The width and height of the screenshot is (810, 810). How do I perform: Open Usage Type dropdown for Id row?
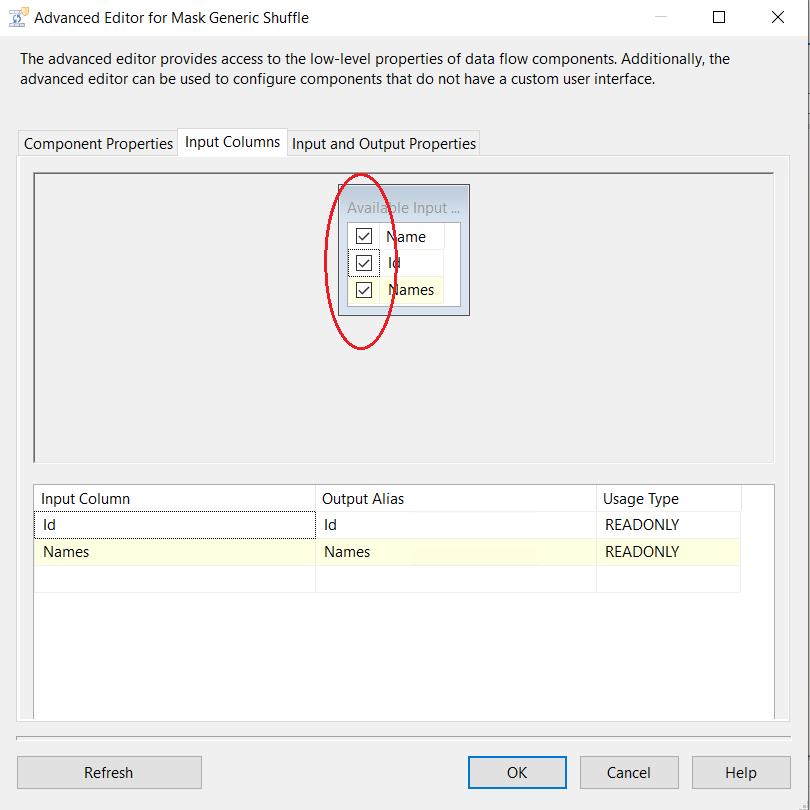coord(667,525)
